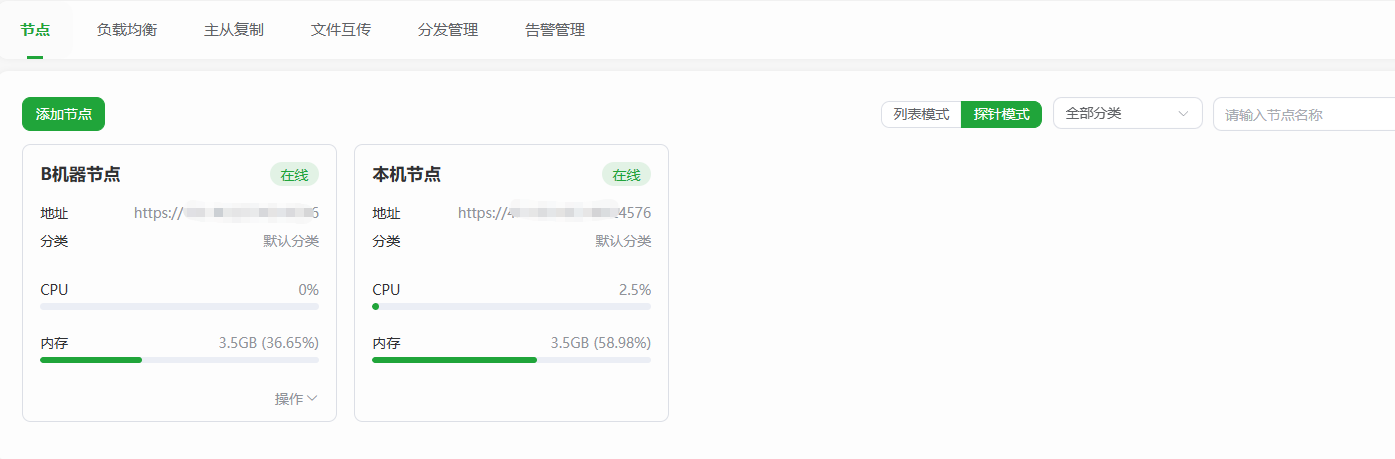Click 在线 status badge on B机器节点
This screenshot has height=459, width=1395.
tap(294, 175)
